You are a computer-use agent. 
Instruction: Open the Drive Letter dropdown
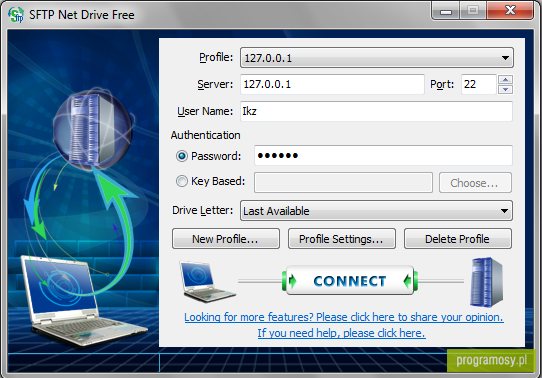(376, 211)
